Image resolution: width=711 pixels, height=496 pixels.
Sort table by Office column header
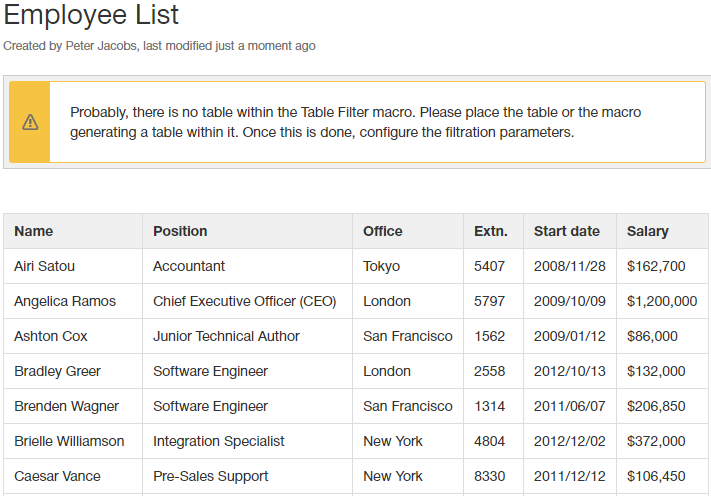(383, 231)
